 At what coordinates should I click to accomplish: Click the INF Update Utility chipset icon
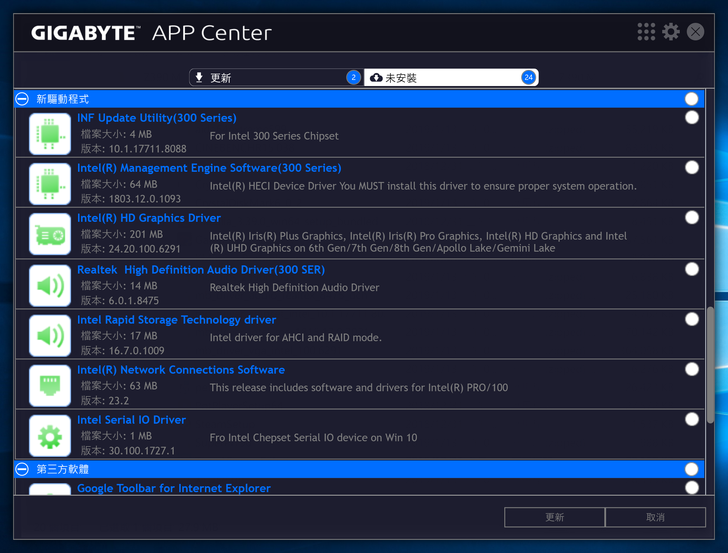pos(50,133)
